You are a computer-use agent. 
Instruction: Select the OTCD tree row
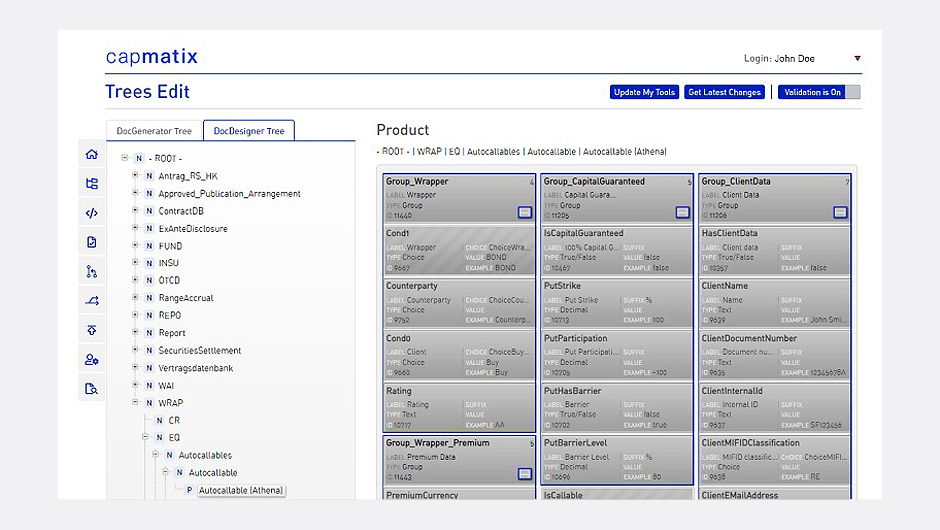[169, 281]
